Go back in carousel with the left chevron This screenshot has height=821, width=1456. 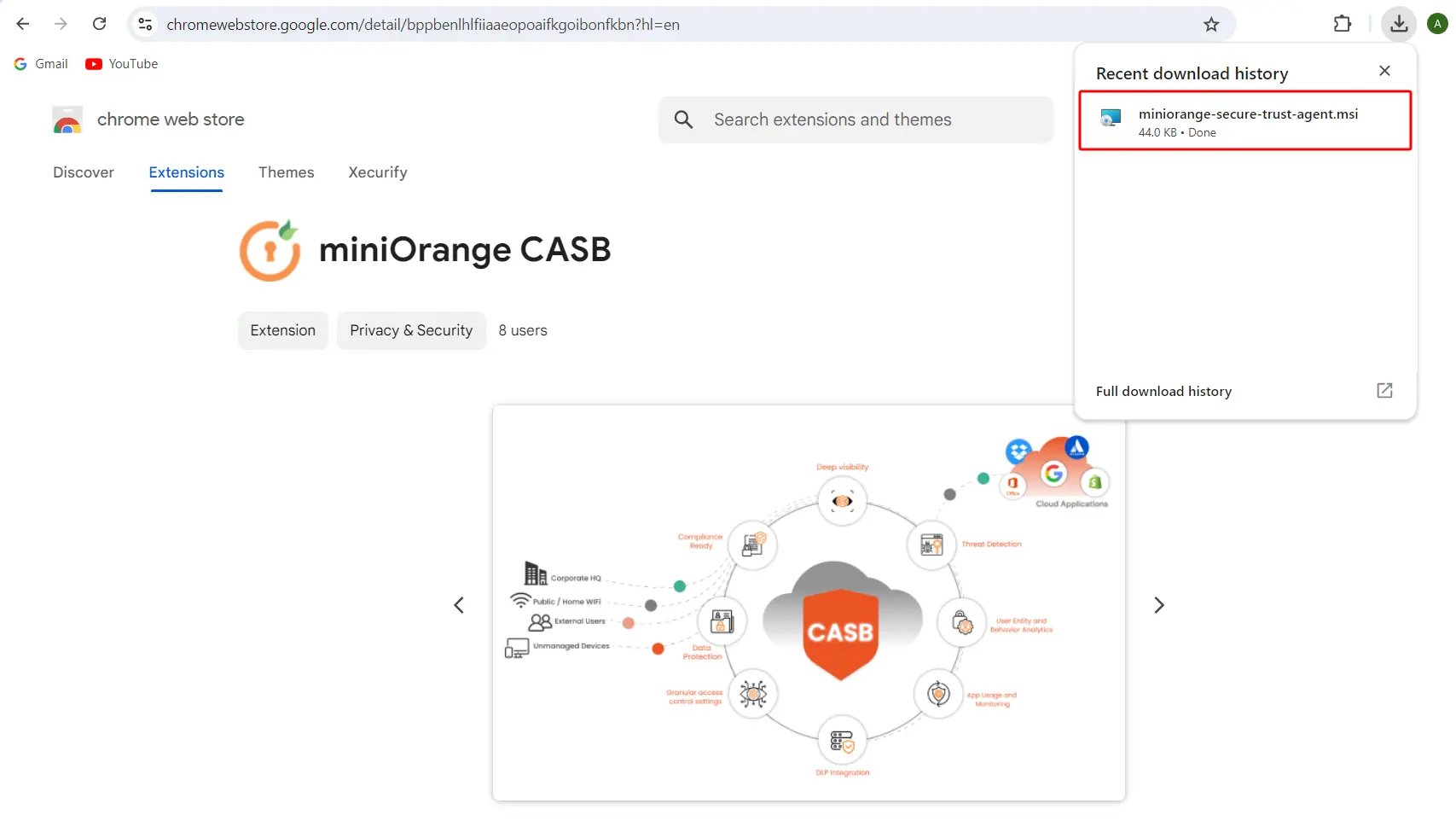coord(459,604)
